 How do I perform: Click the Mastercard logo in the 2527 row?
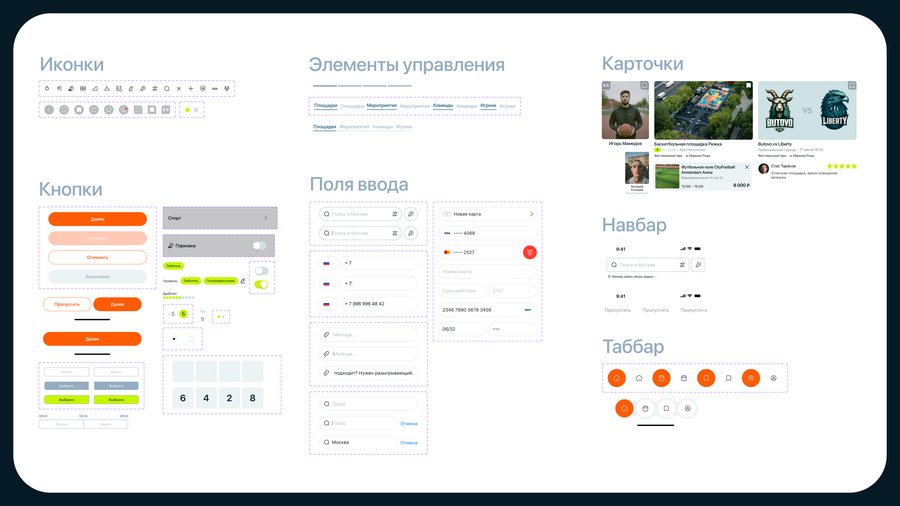447,252
